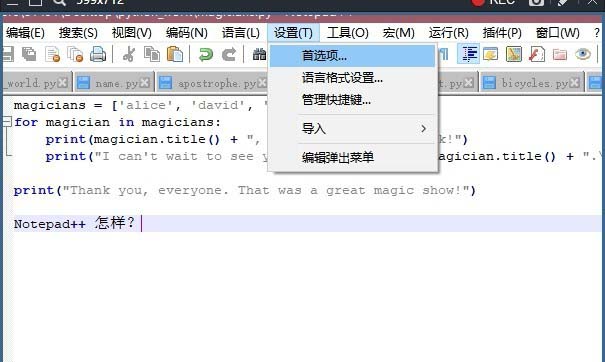Click the recorder pencil annotate icon
This screenshot has height=362, width=605.
coord(563,2)
